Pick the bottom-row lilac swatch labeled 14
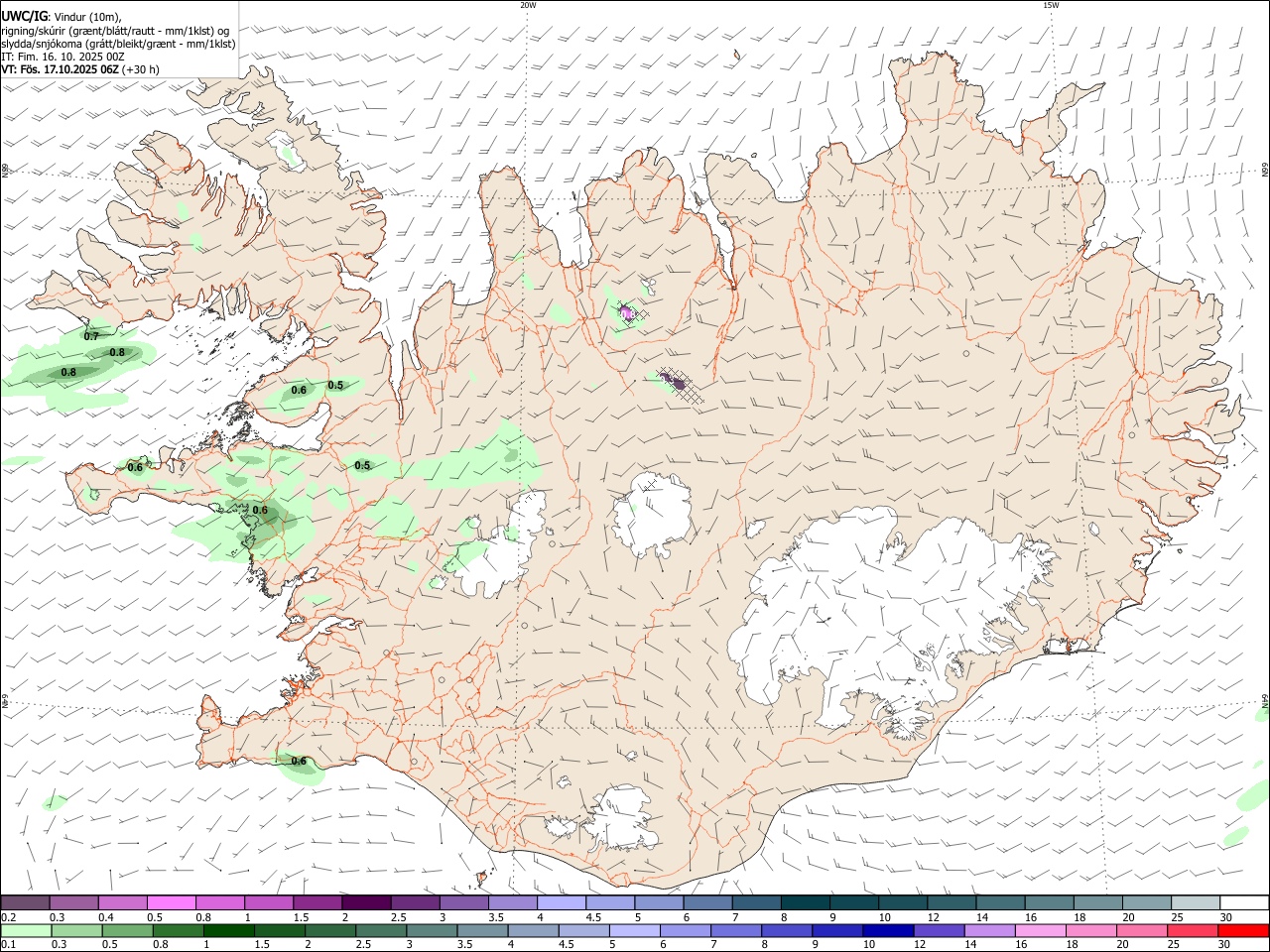Image resolution: width=1270 pixels, height=952 pixels. (x=990, y=930)
